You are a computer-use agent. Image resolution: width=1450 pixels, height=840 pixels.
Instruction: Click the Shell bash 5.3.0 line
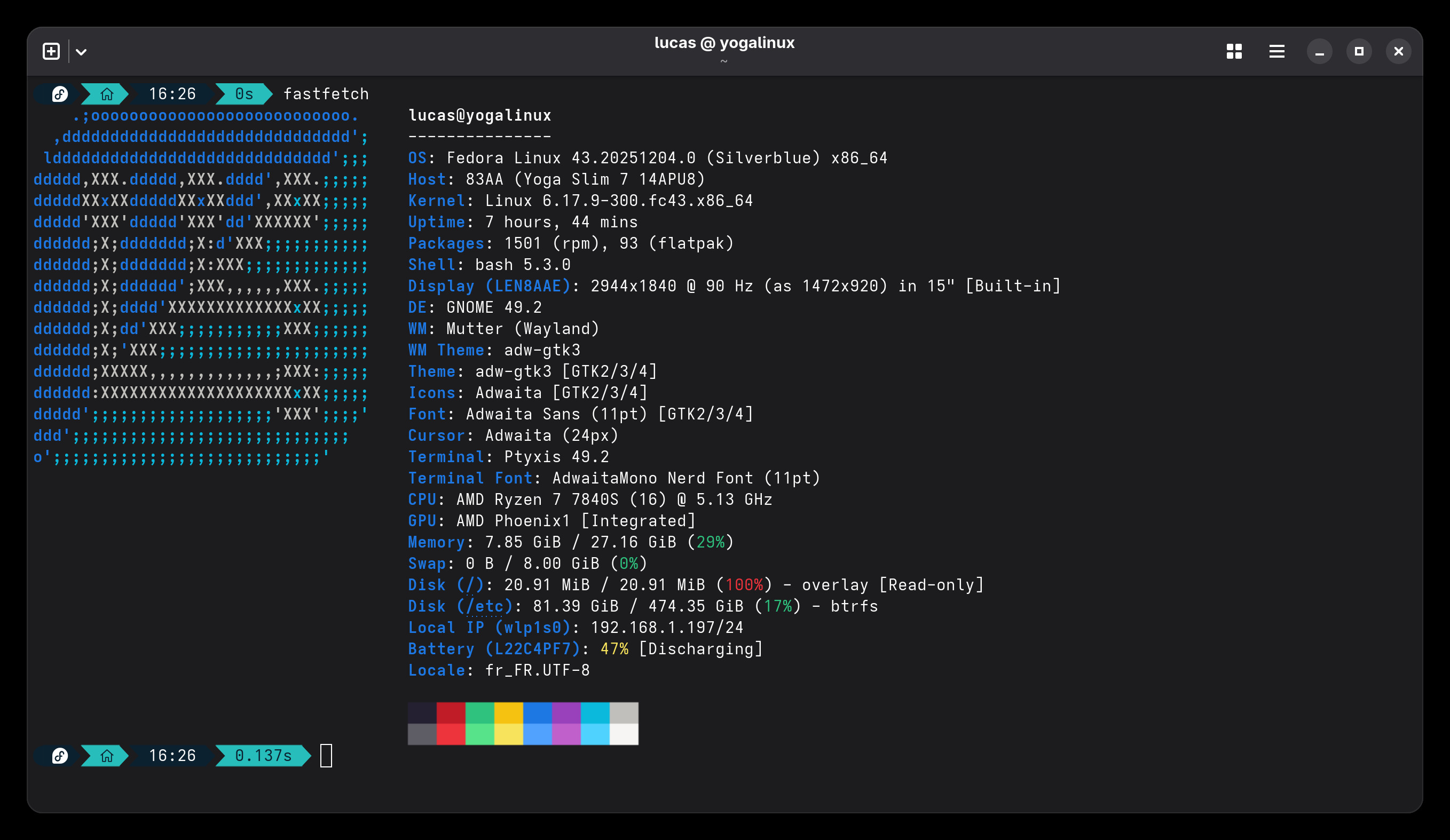click(x=490, y=265)
